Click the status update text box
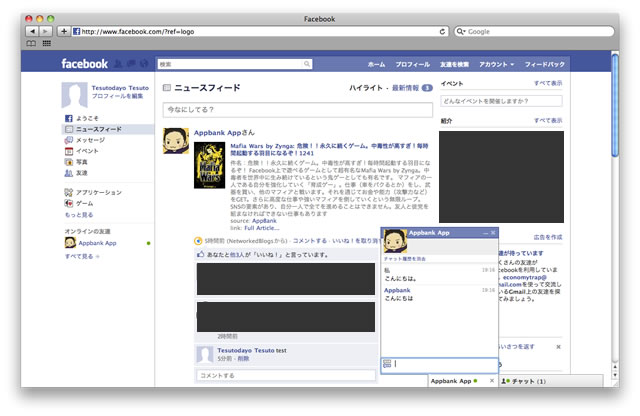The image size is (640, 416). coord(298,110)
